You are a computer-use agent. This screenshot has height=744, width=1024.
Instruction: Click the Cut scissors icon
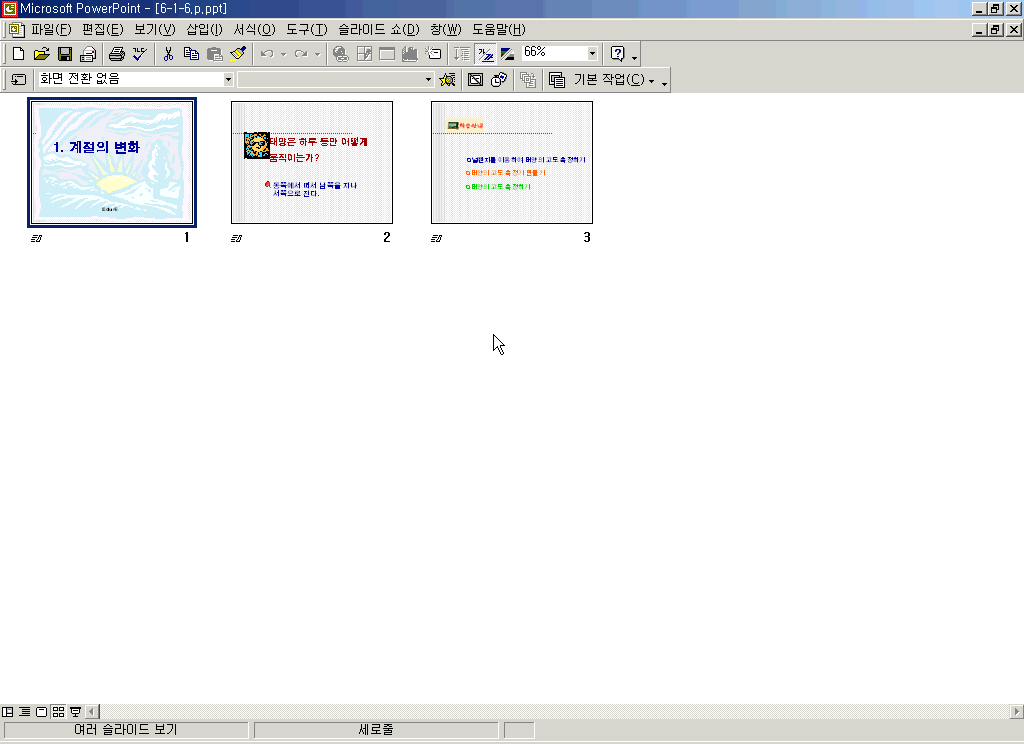click(168, 54)
